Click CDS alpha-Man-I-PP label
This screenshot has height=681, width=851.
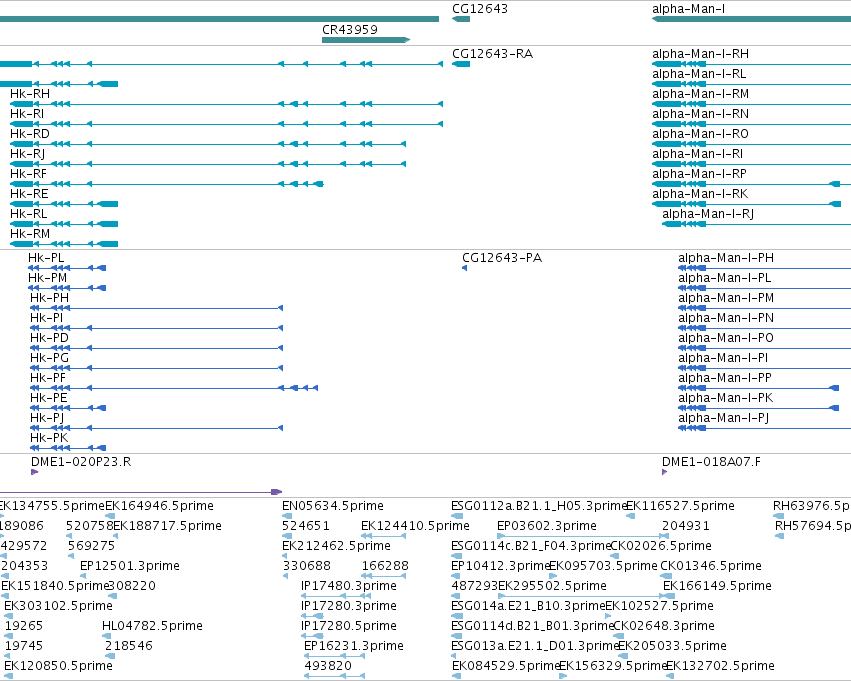pyautogui.click(x=725, y=379)
